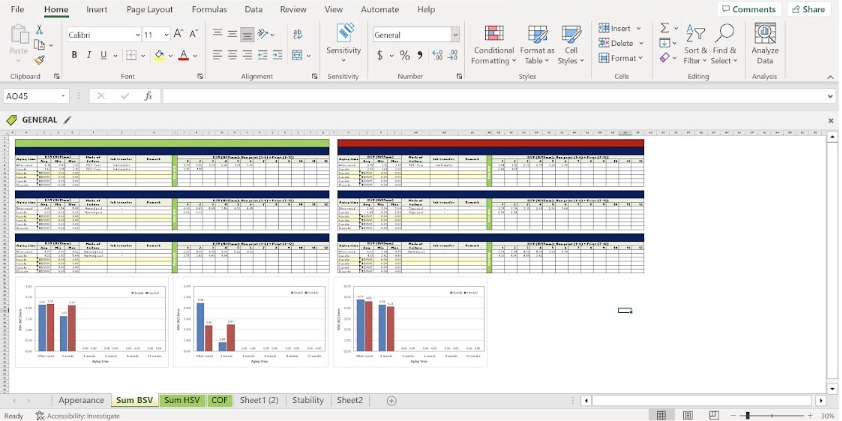This screenshot has width=842, height=421.
Task: Click the AutoSum sigma icon
Action: 665,28
